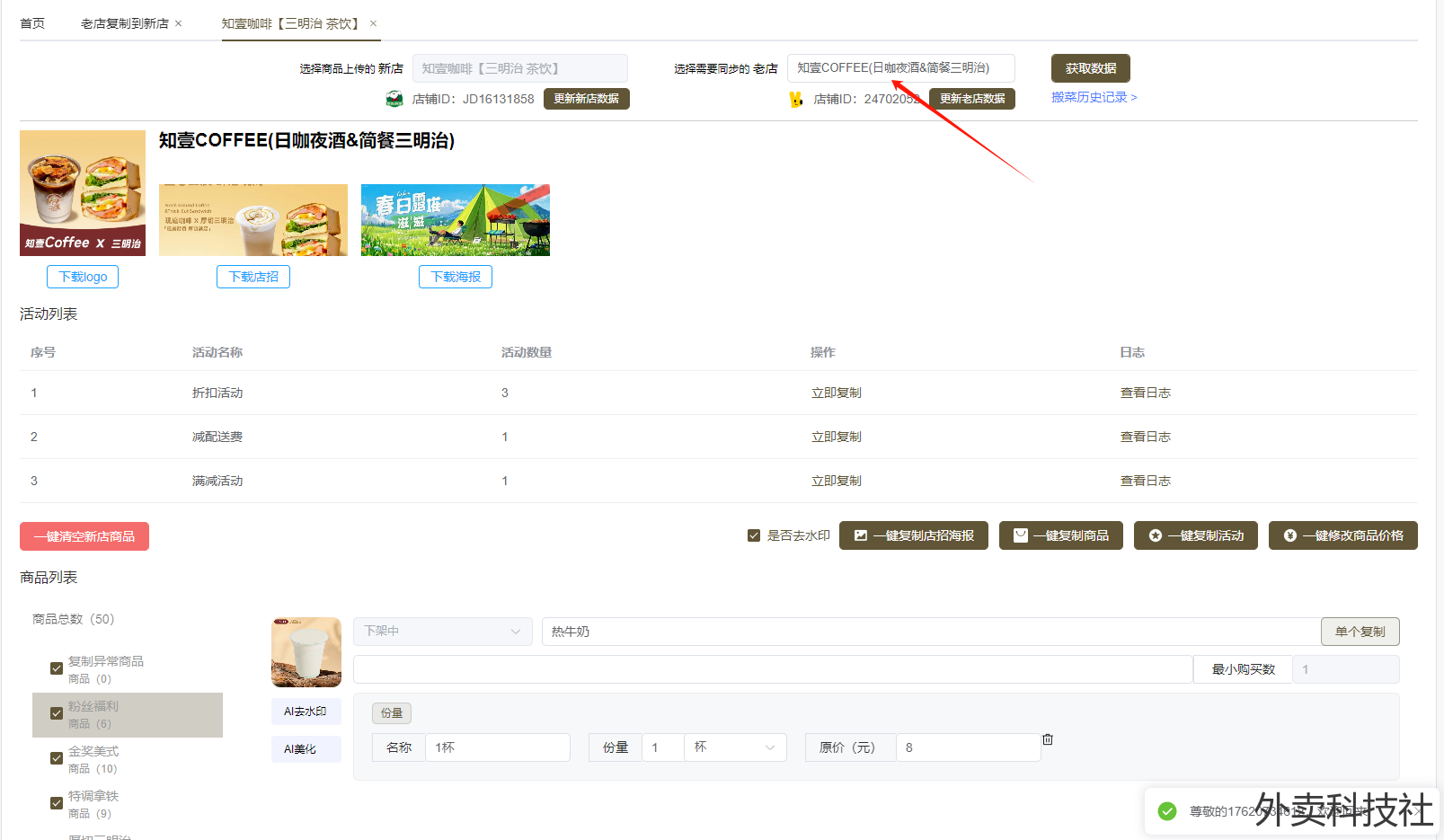Switch to the 老店复制到新店 tab

pos(125,23)
